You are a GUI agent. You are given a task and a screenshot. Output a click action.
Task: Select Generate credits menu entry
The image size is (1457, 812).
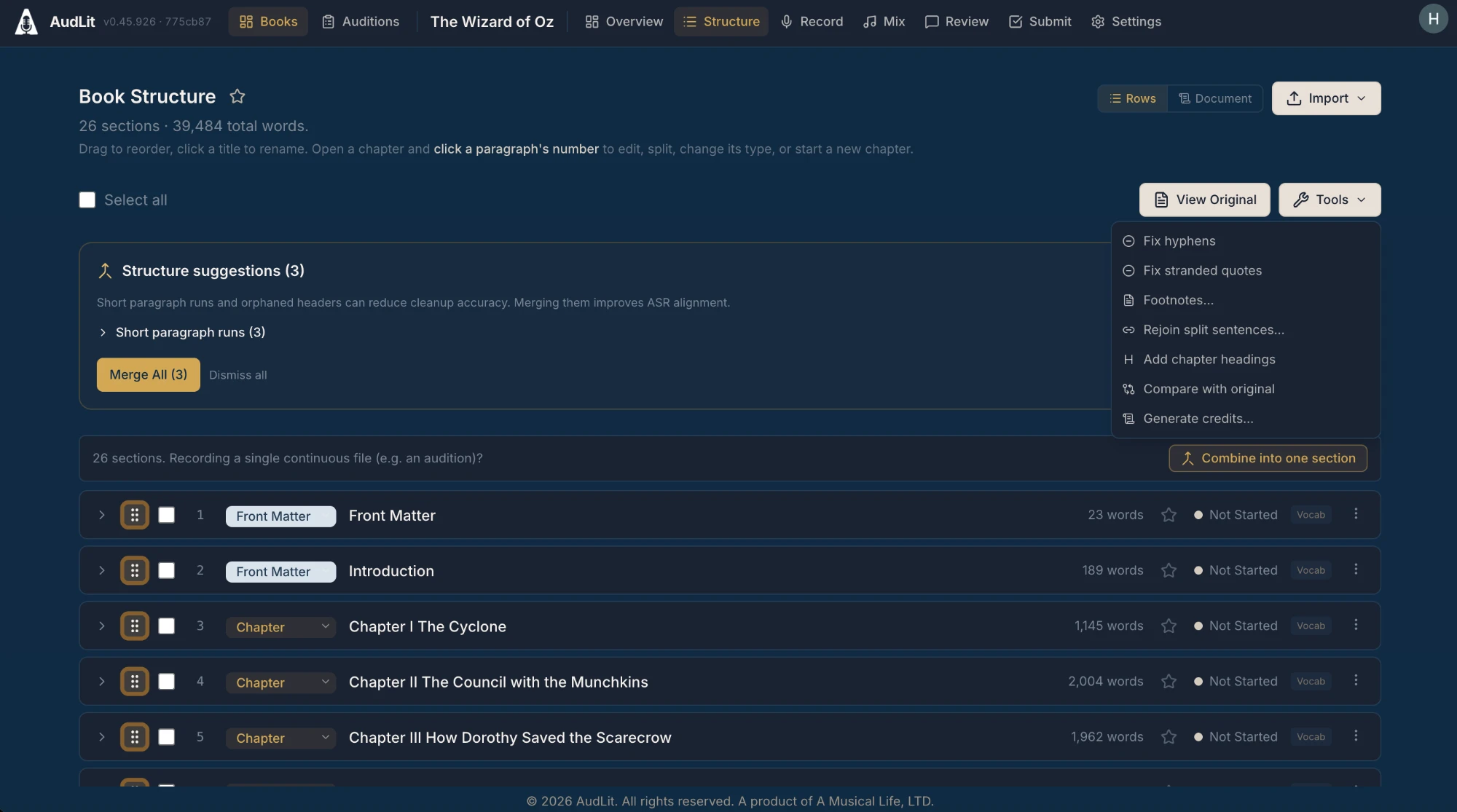[x=1245, y=419]
